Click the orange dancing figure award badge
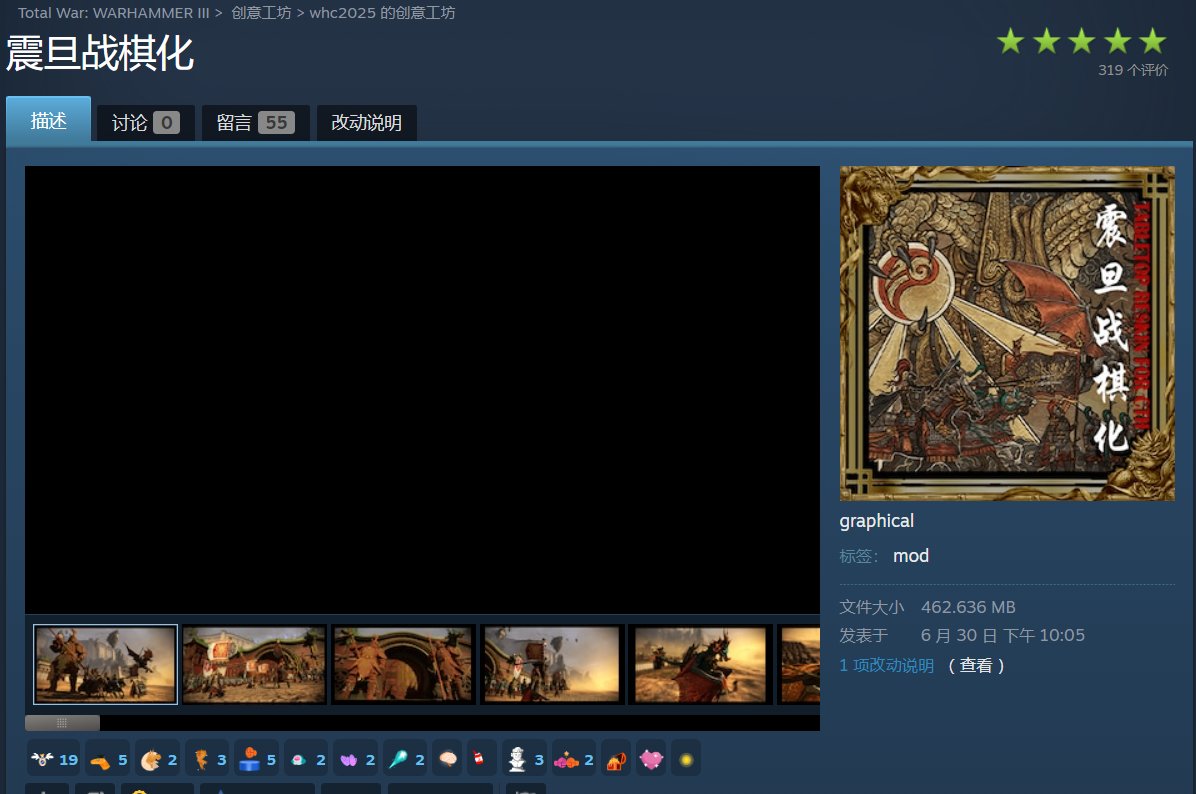The width and height of the screenshot is (1196, 794). click(x=208, y=759)
